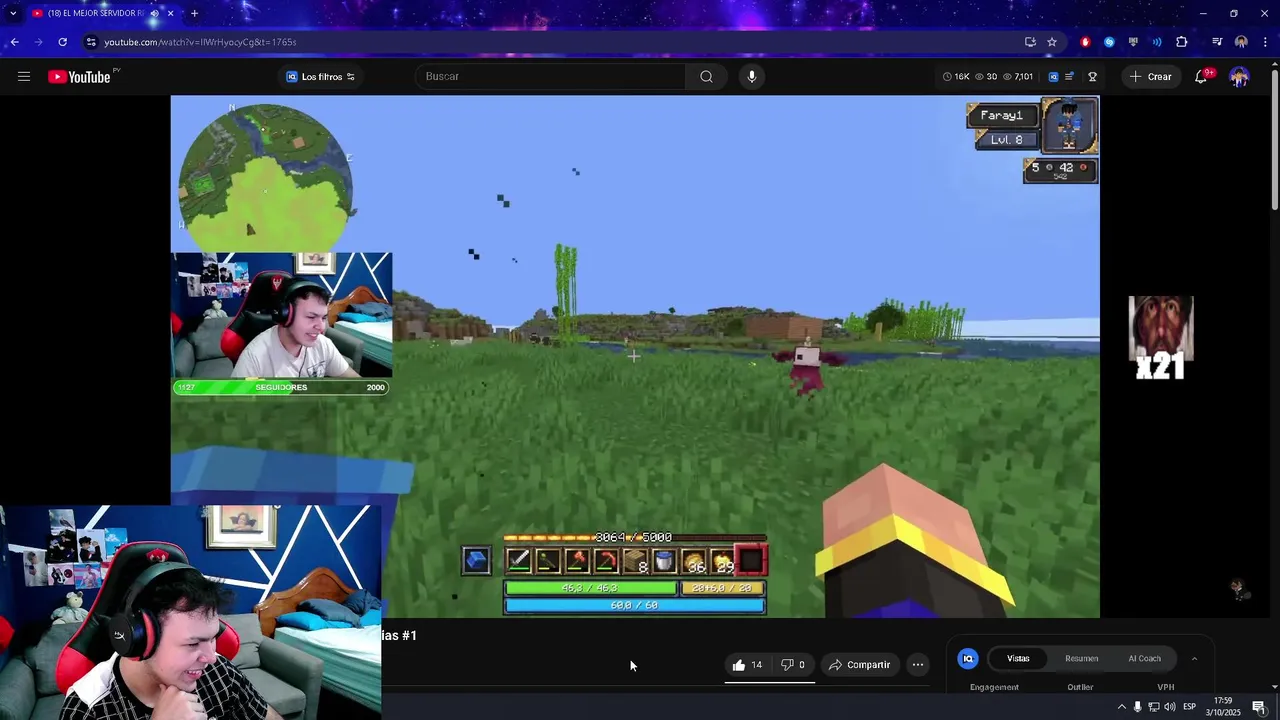Click the trophy icon in vidIQ bar
This screenshot has height=720, width=1280.
tap(1092, 77)
